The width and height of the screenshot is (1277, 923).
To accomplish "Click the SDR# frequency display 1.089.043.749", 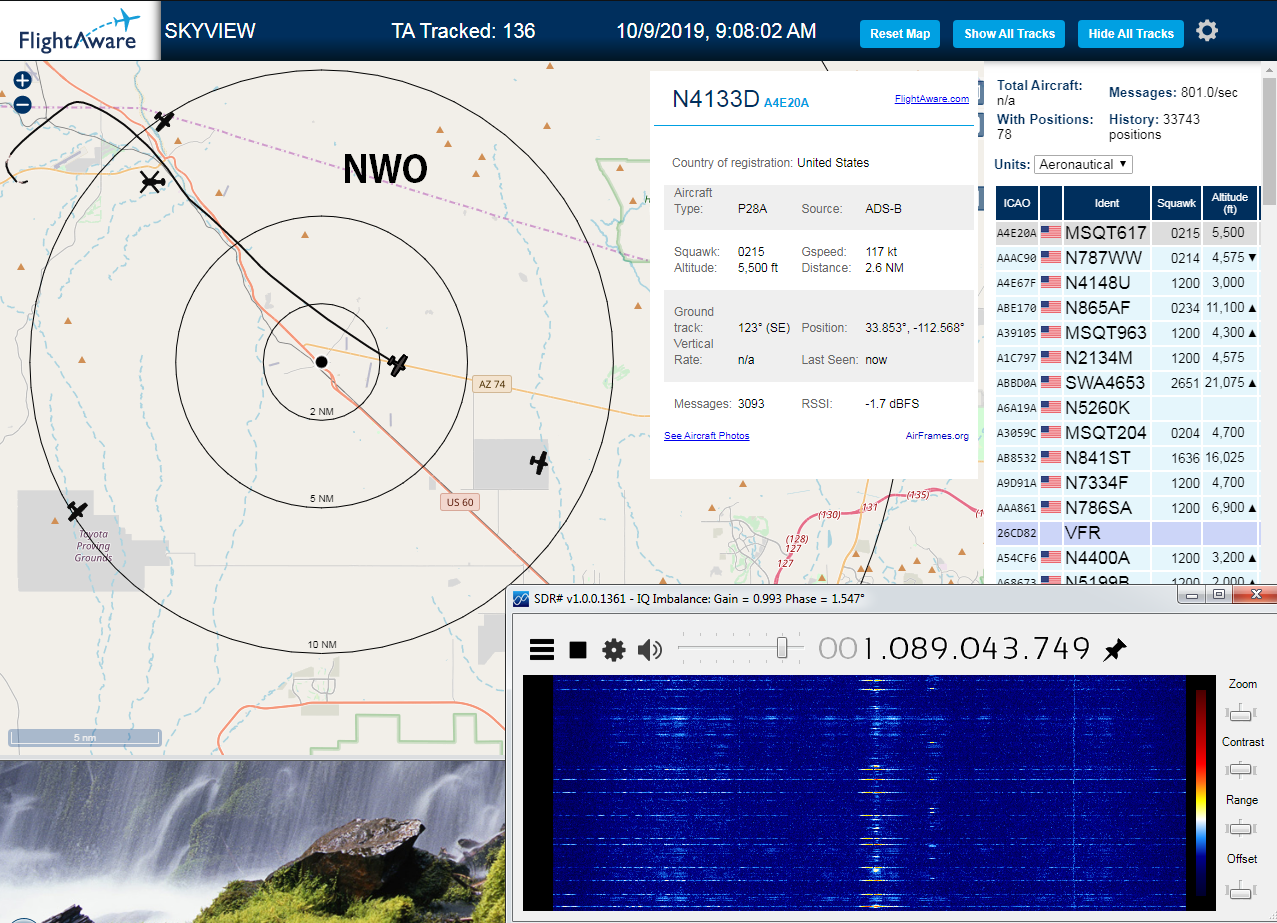I will click(x=954, y=649).
